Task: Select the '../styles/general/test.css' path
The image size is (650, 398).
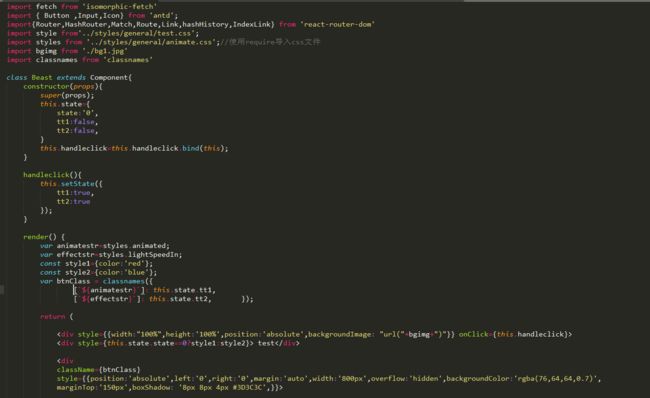Action: click(x=136, y=33)
